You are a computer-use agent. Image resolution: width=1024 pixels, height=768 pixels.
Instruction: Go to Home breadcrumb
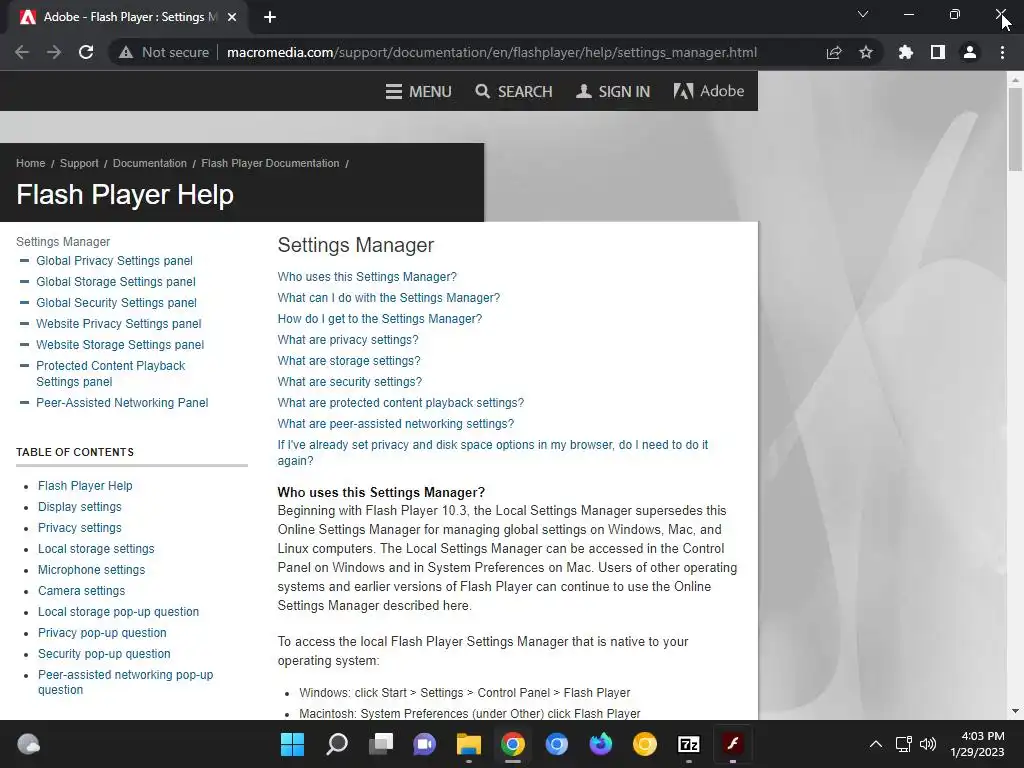[31, 163]
